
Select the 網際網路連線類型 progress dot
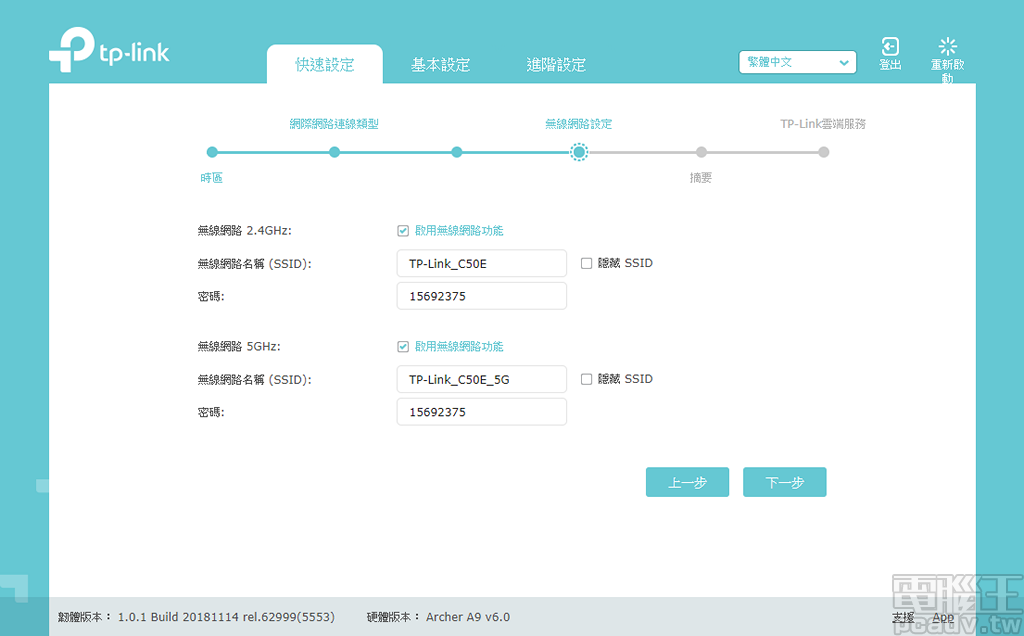click(334, 152)
